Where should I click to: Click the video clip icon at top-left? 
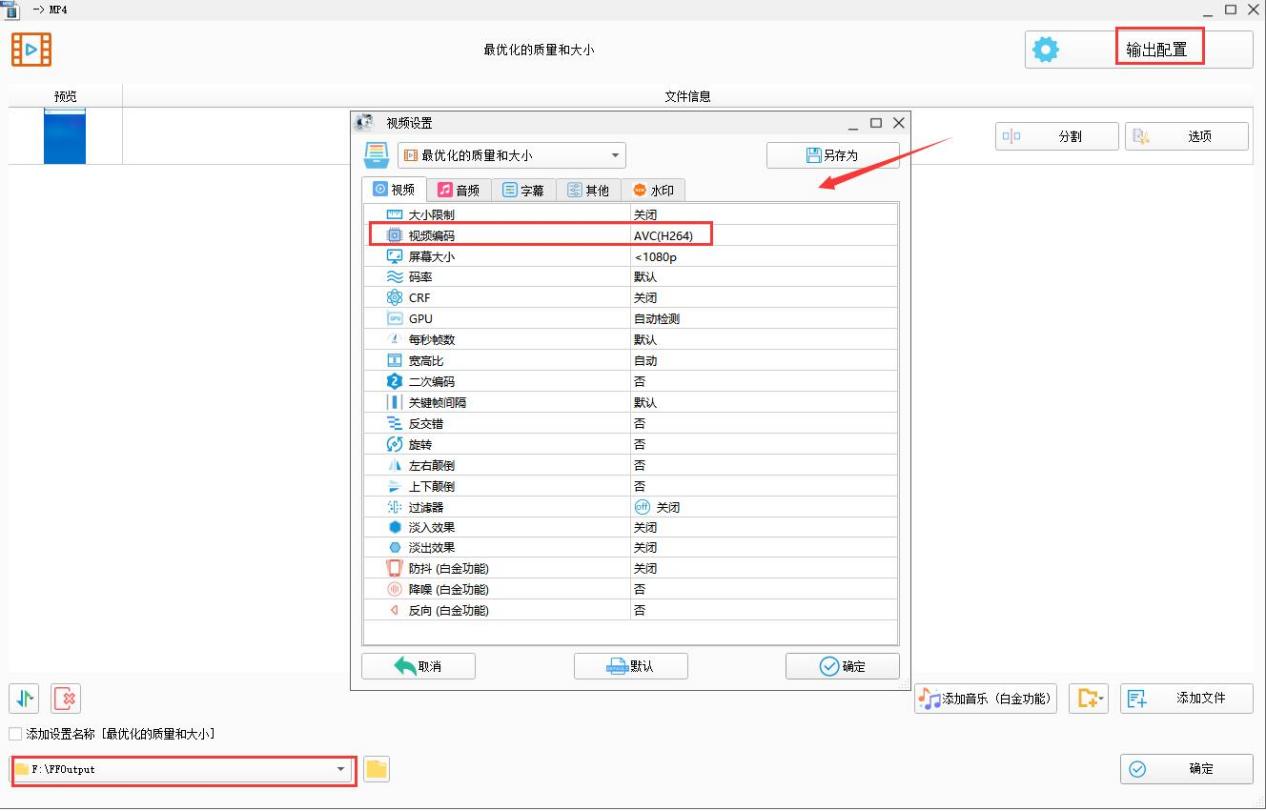(x=31, y=49)
